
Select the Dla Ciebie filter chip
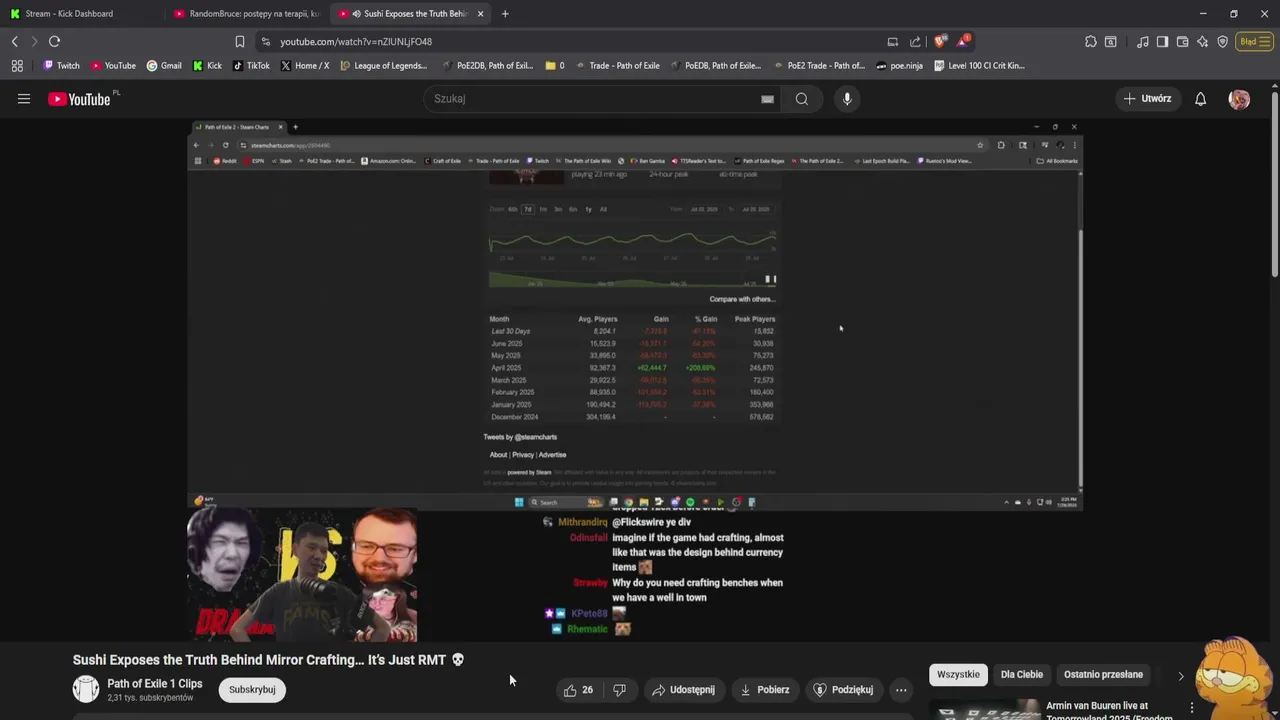[1022, 674]
